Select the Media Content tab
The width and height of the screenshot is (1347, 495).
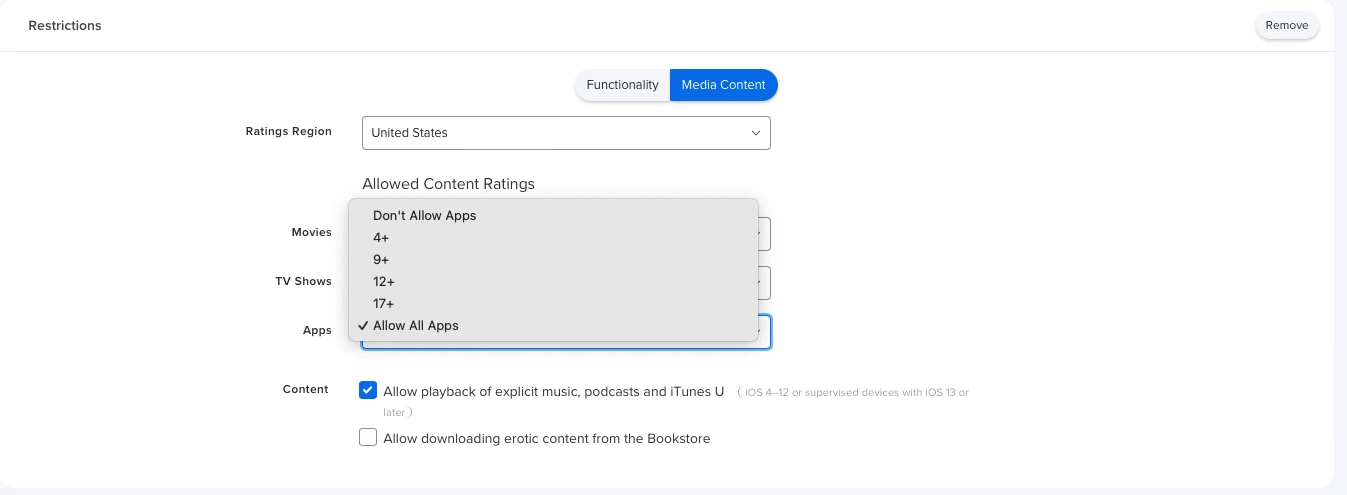tap(723, 85)
